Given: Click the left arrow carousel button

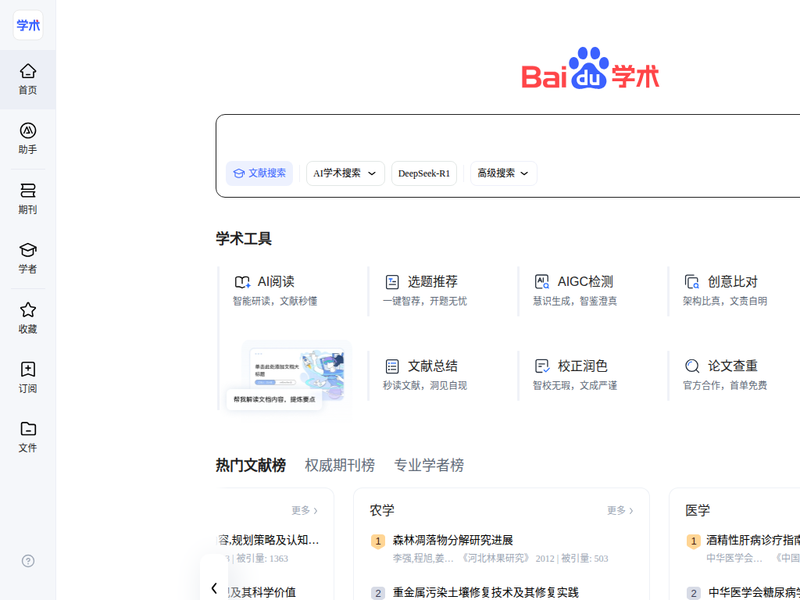Looking at the screenshot, I should click(214, 588).
